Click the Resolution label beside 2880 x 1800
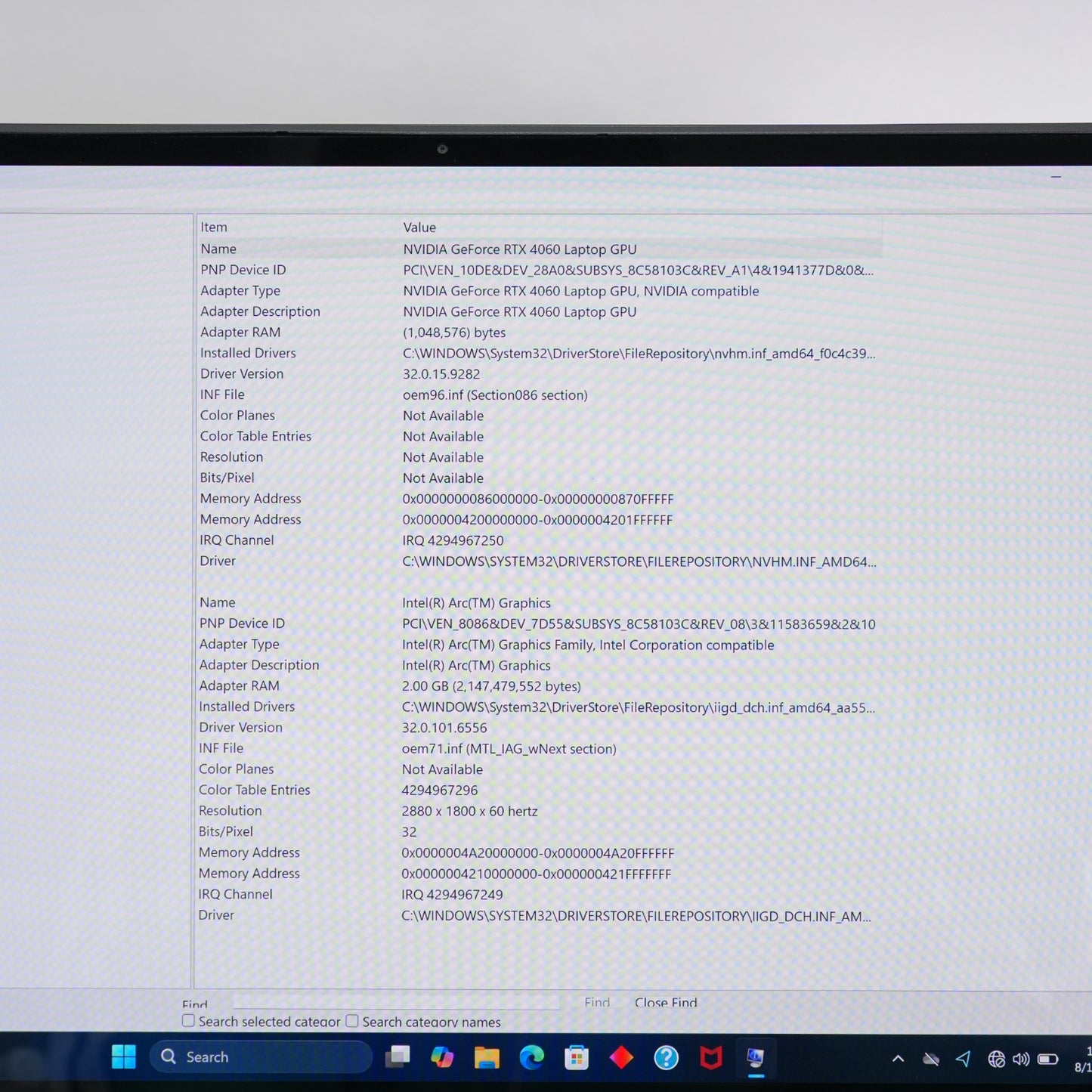The width and height of the screenshot is (1092, 1092). (230, 810)
